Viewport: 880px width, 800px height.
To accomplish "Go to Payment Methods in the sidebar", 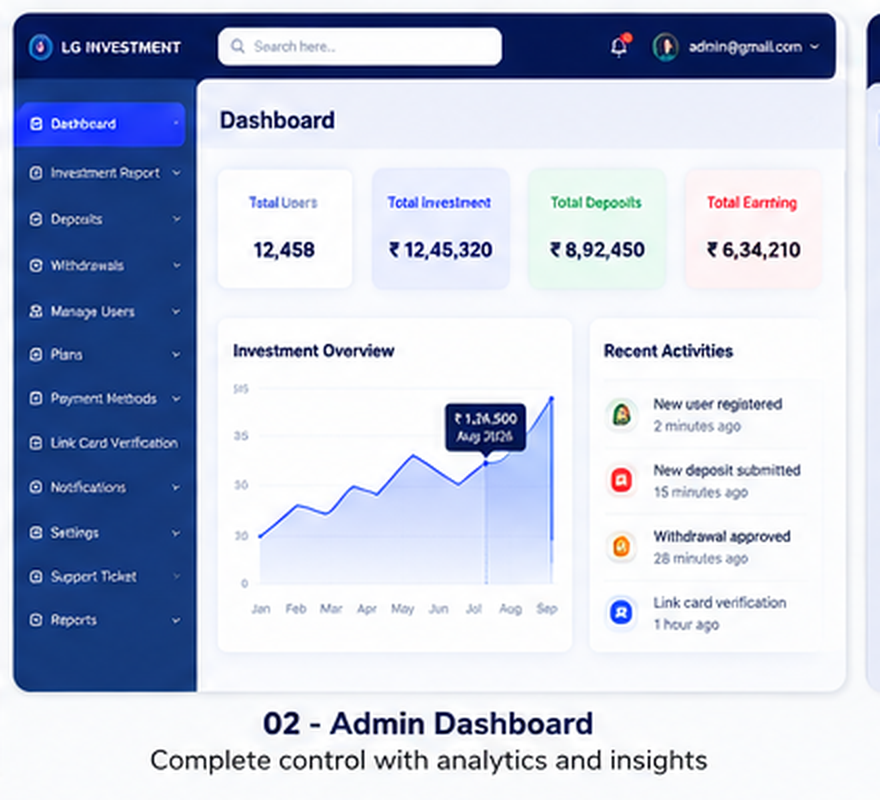I will (x=104, y=399).
